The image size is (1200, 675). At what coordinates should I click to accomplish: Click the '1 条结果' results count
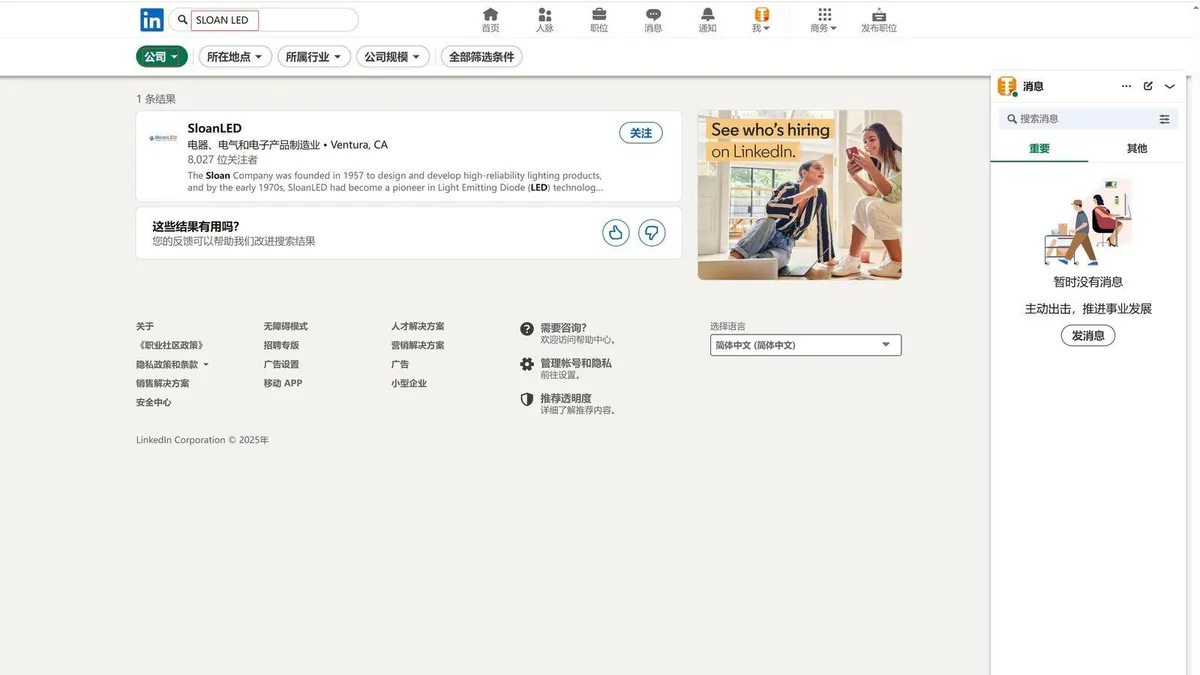click(156, 99)
